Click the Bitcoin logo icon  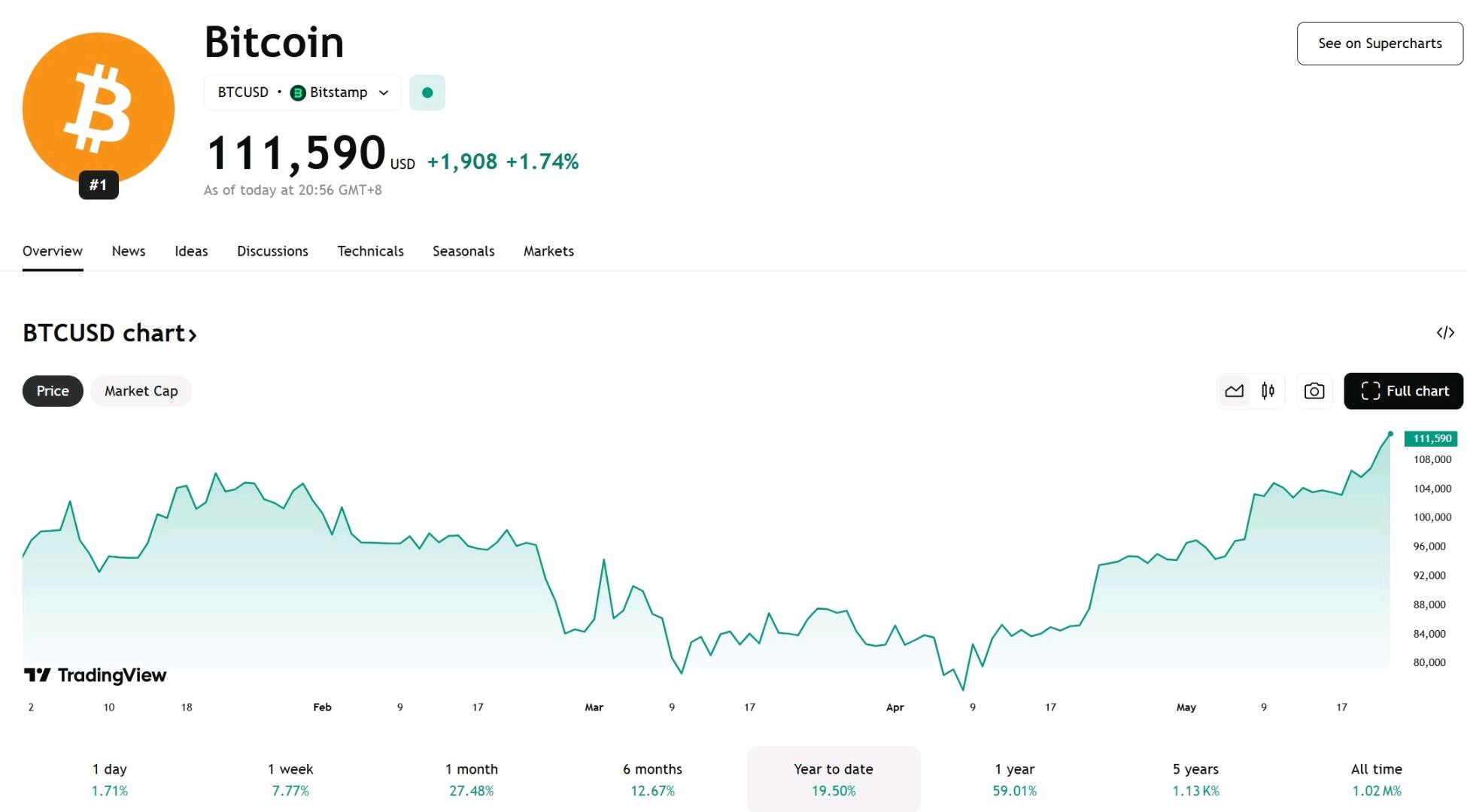99,108
